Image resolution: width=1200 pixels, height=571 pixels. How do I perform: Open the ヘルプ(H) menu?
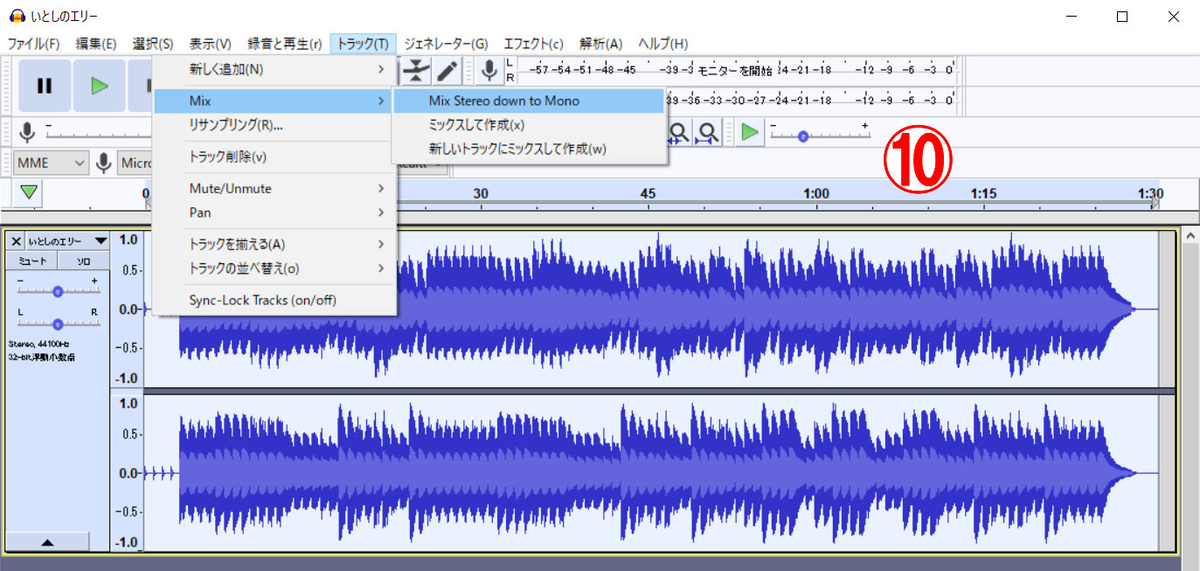point(663,44)
